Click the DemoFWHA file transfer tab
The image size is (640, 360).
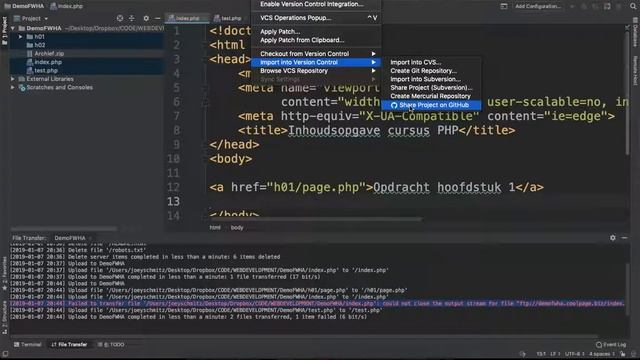[70, 238]
